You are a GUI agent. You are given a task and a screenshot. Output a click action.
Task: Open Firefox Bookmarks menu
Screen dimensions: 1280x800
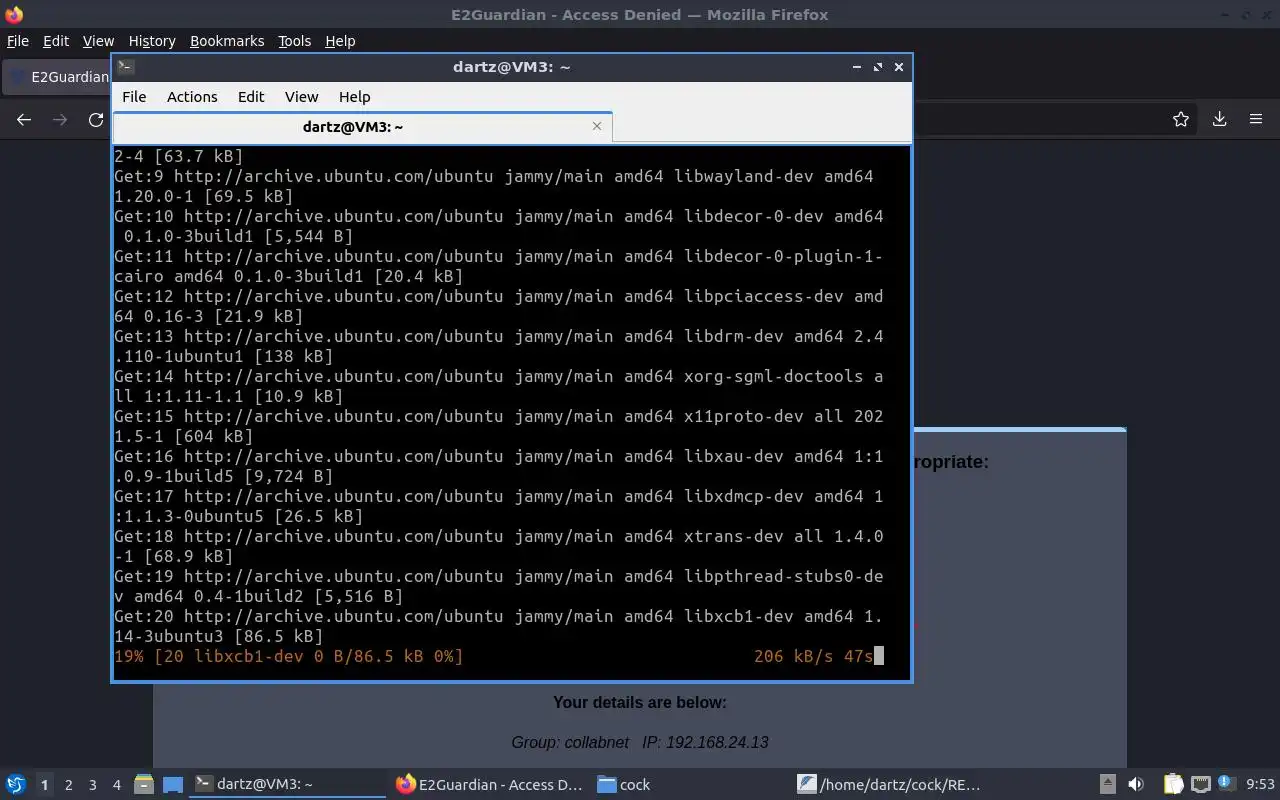(227, 41)
